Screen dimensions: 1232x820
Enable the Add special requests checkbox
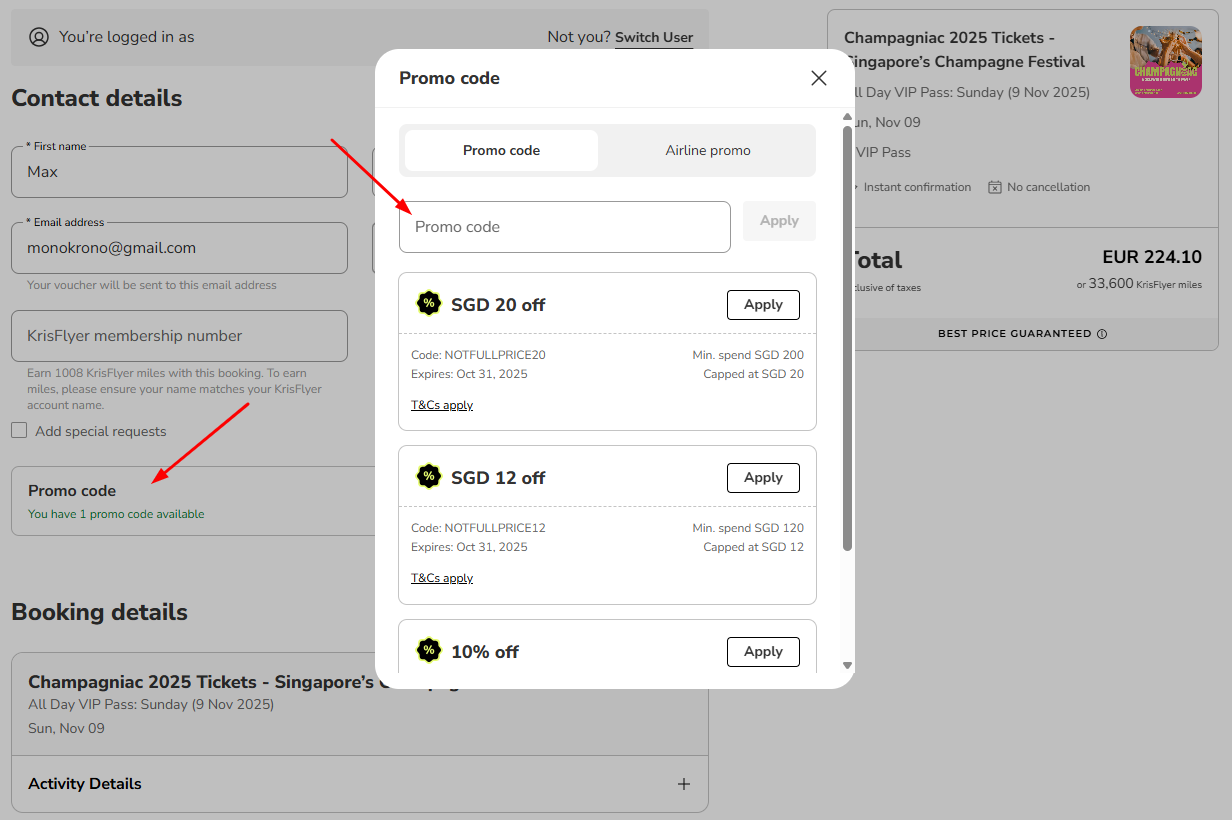(18, 430)
